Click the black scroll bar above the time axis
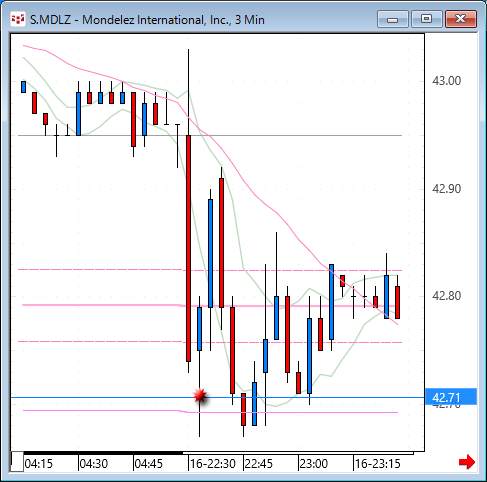The image size is (487, 482). coord(103,453)
